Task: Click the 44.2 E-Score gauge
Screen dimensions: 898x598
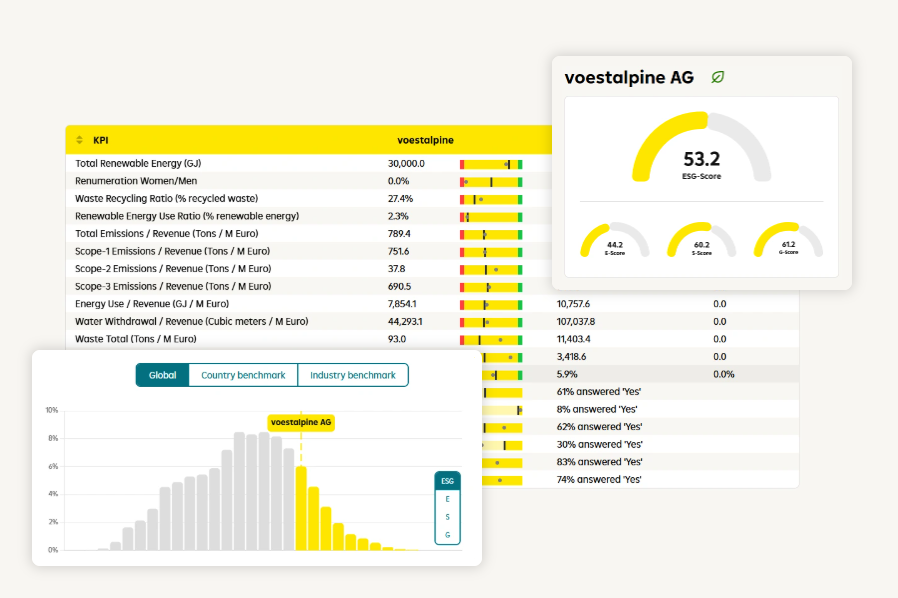Action: point(615,240)
